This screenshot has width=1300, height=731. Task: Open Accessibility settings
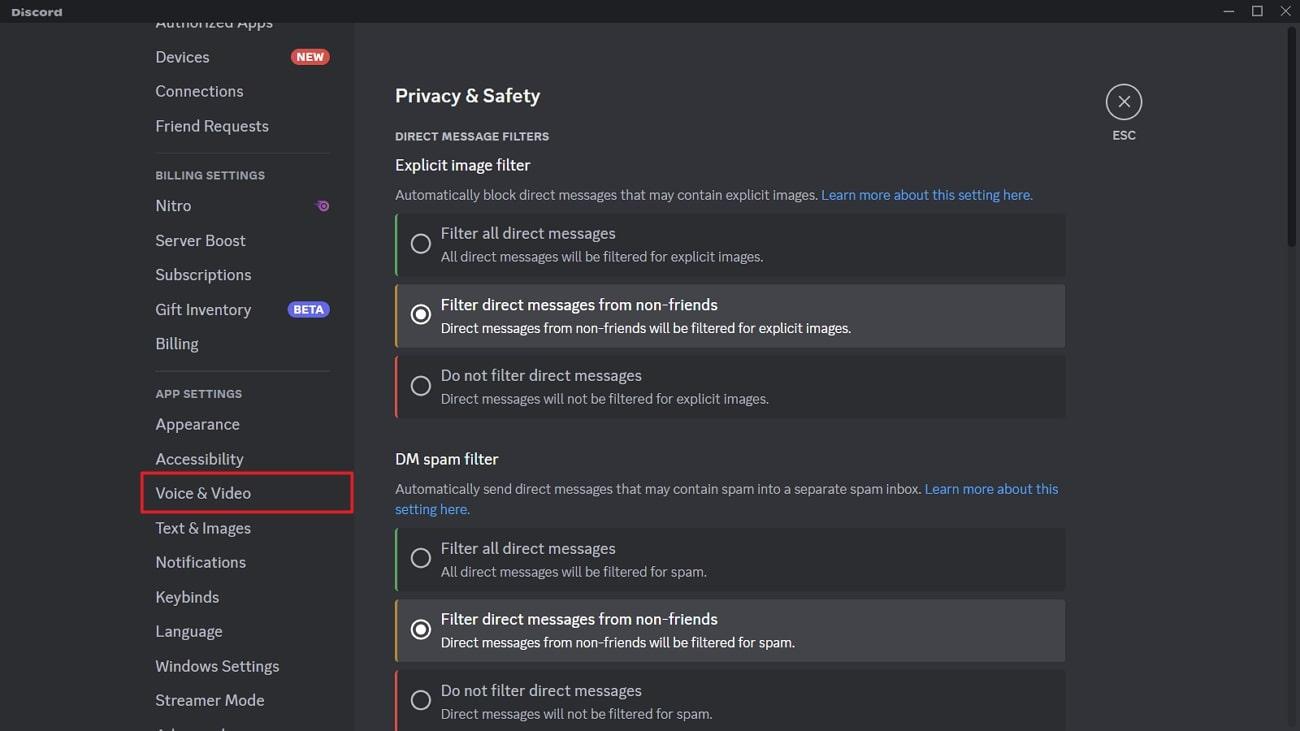click(199, 458)
